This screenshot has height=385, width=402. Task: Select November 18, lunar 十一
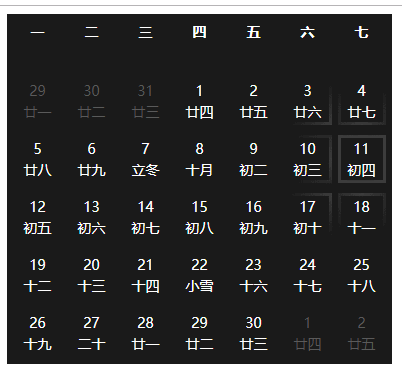(362, 217)
